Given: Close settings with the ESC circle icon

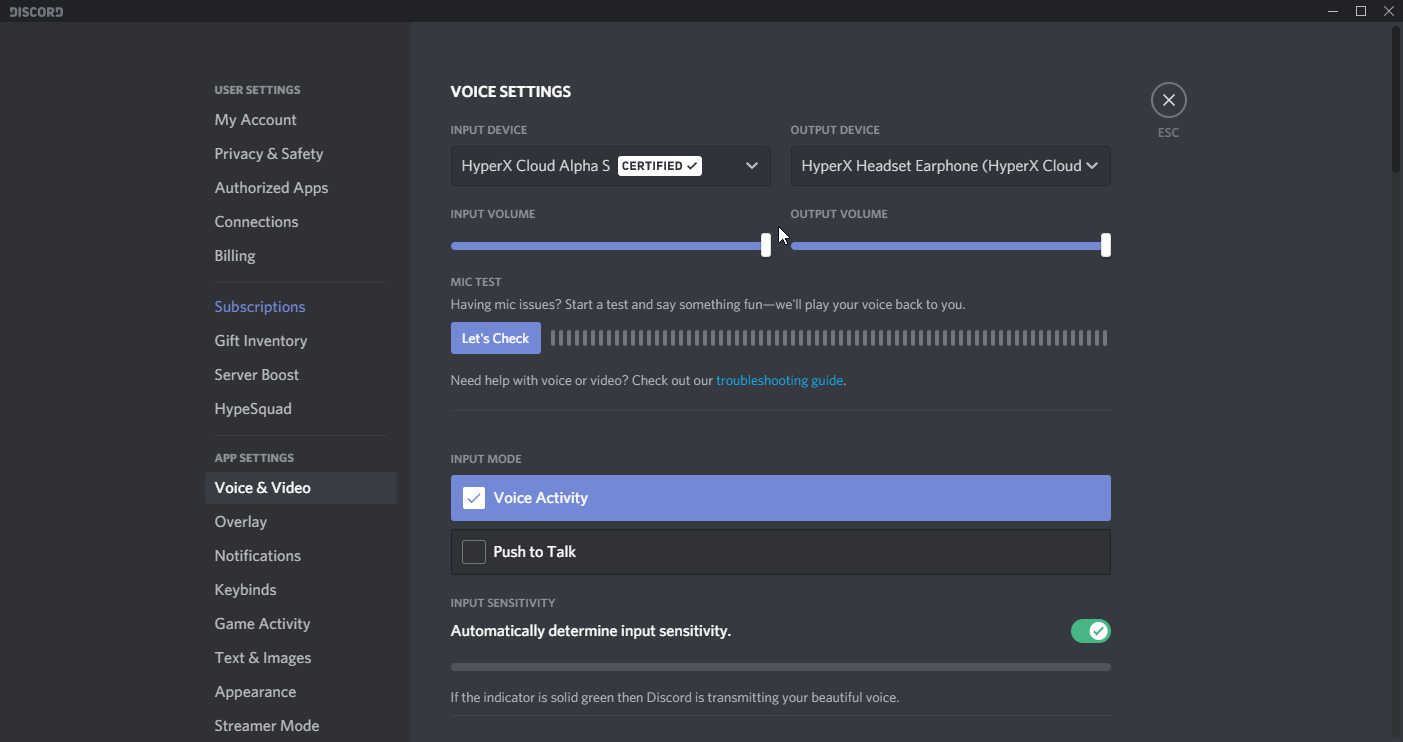Looking at the screenshot, I should click(x=1168, y=100).
